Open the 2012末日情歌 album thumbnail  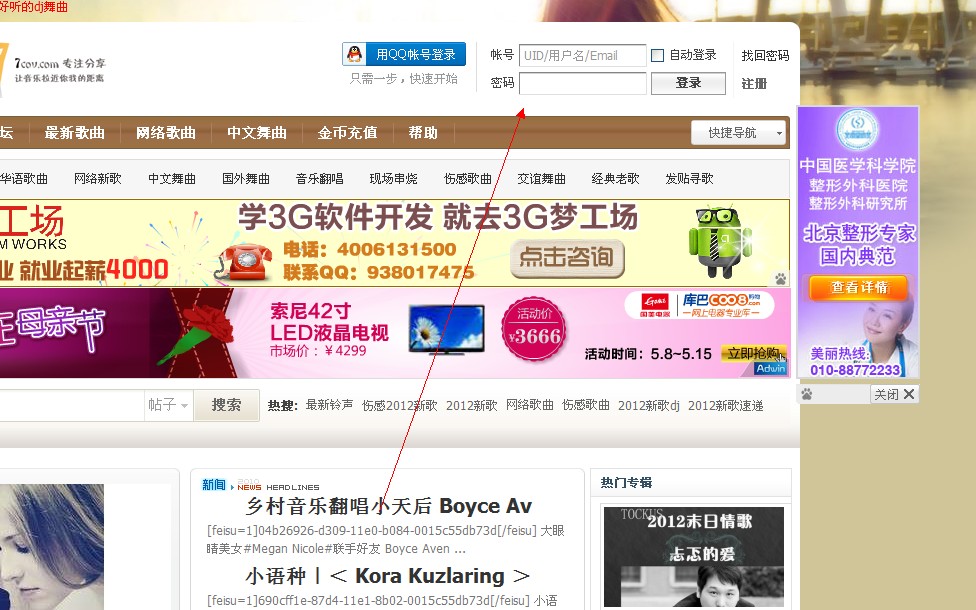(693, 556)
